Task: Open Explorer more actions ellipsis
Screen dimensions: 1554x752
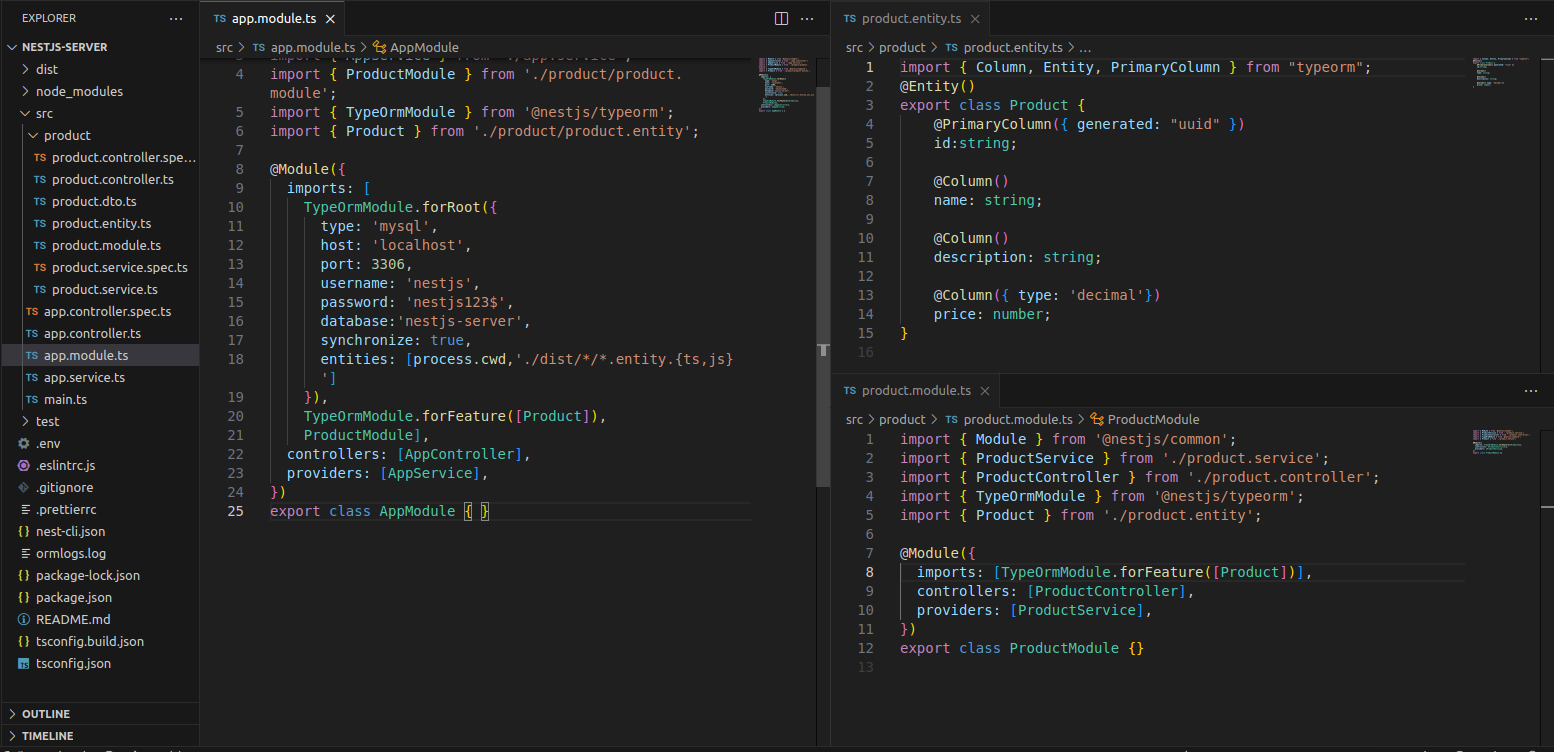Action: click(176, 18)
